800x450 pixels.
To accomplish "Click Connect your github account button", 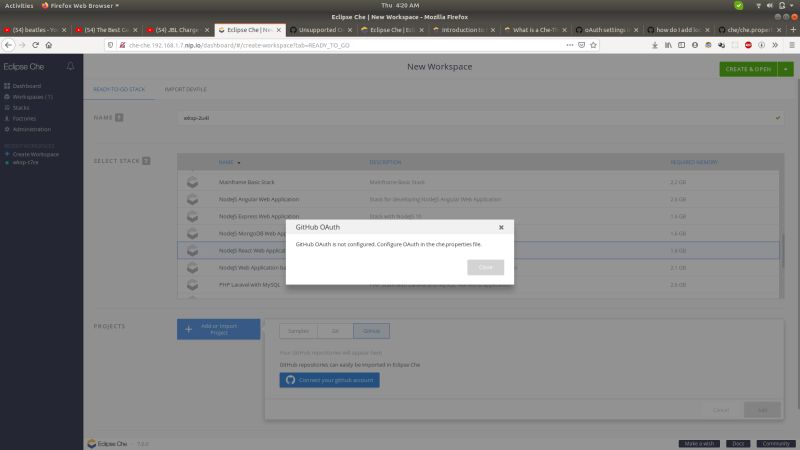I will pos(329,380).
